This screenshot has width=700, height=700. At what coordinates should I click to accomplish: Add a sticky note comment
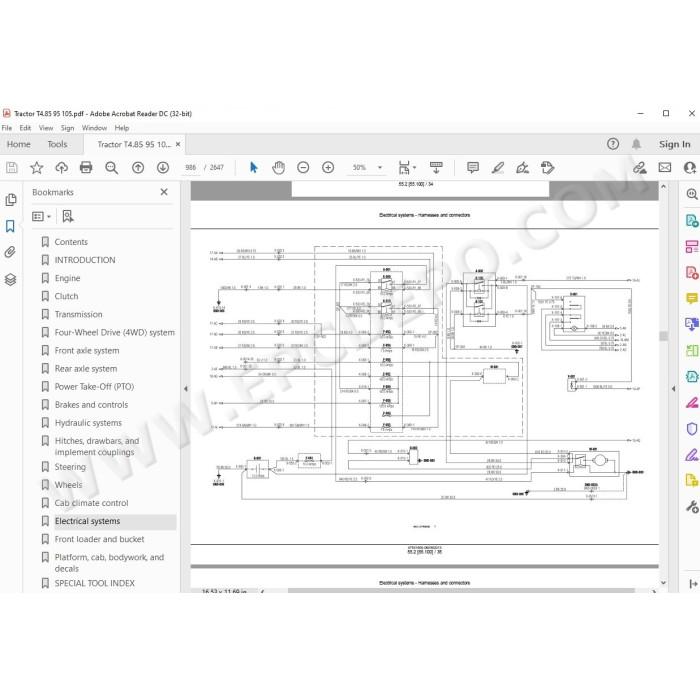(473, 168)
